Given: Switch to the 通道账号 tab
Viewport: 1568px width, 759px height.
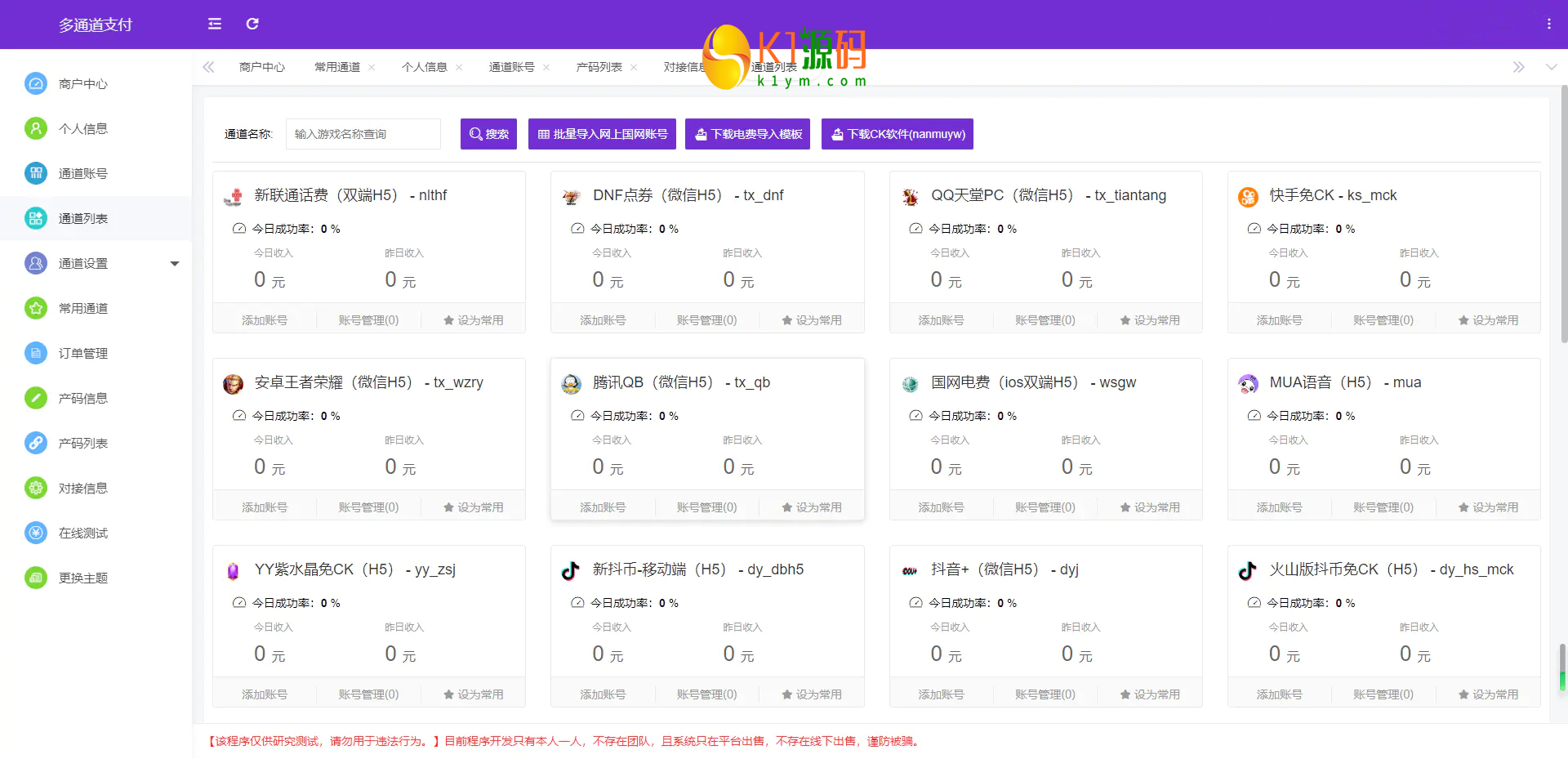Looking at the screenshot, I should pos(512,67).
